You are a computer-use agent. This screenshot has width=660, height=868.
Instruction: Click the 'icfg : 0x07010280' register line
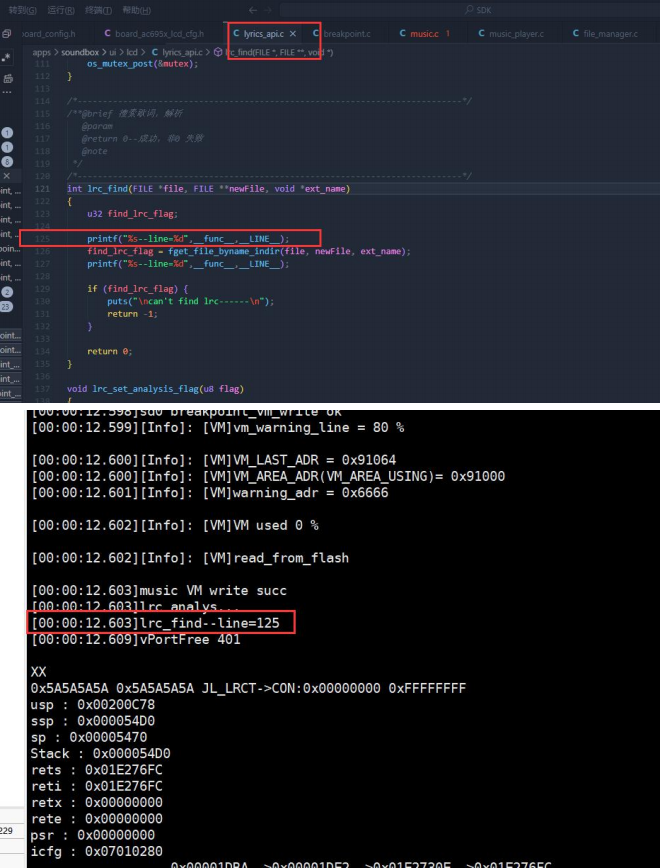[96, 851]
